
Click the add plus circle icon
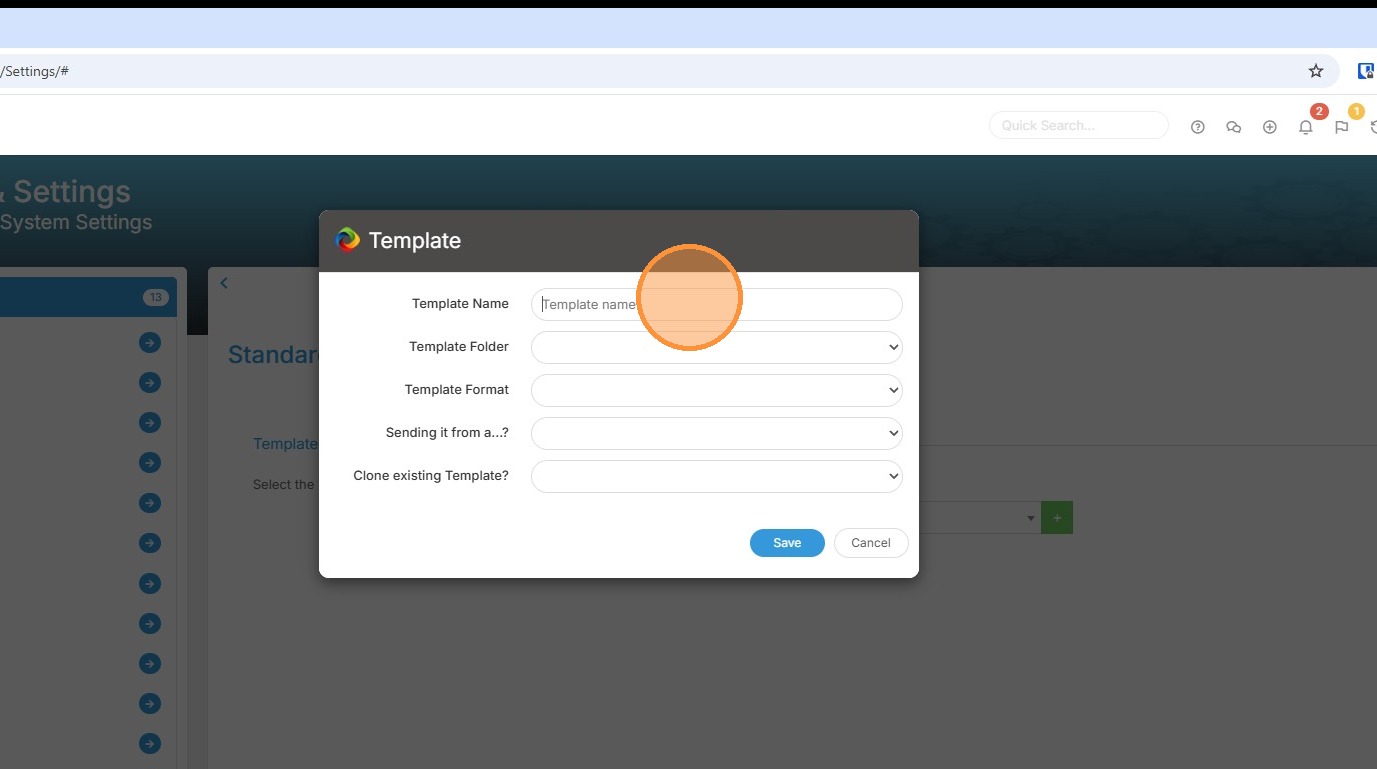click(1270, 127)
